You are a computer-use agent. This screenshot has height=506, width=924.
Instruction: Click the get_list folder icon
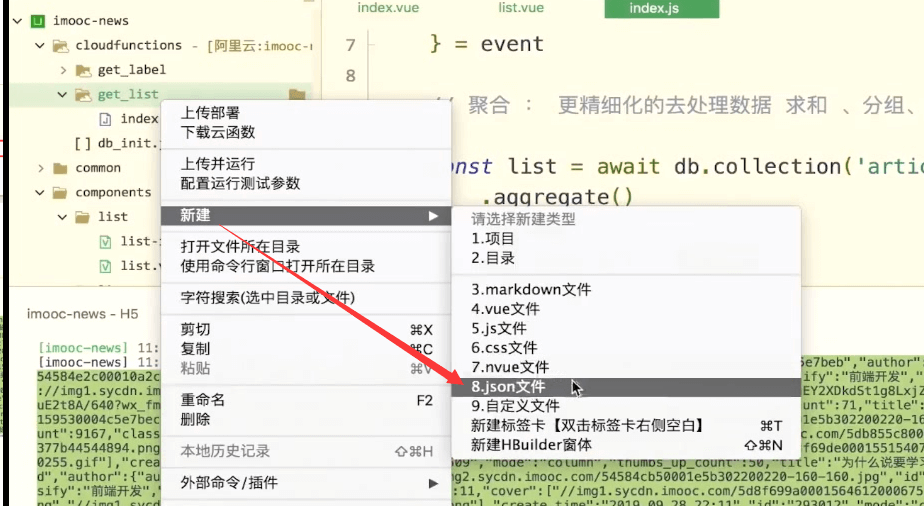(x=83, y=94)
